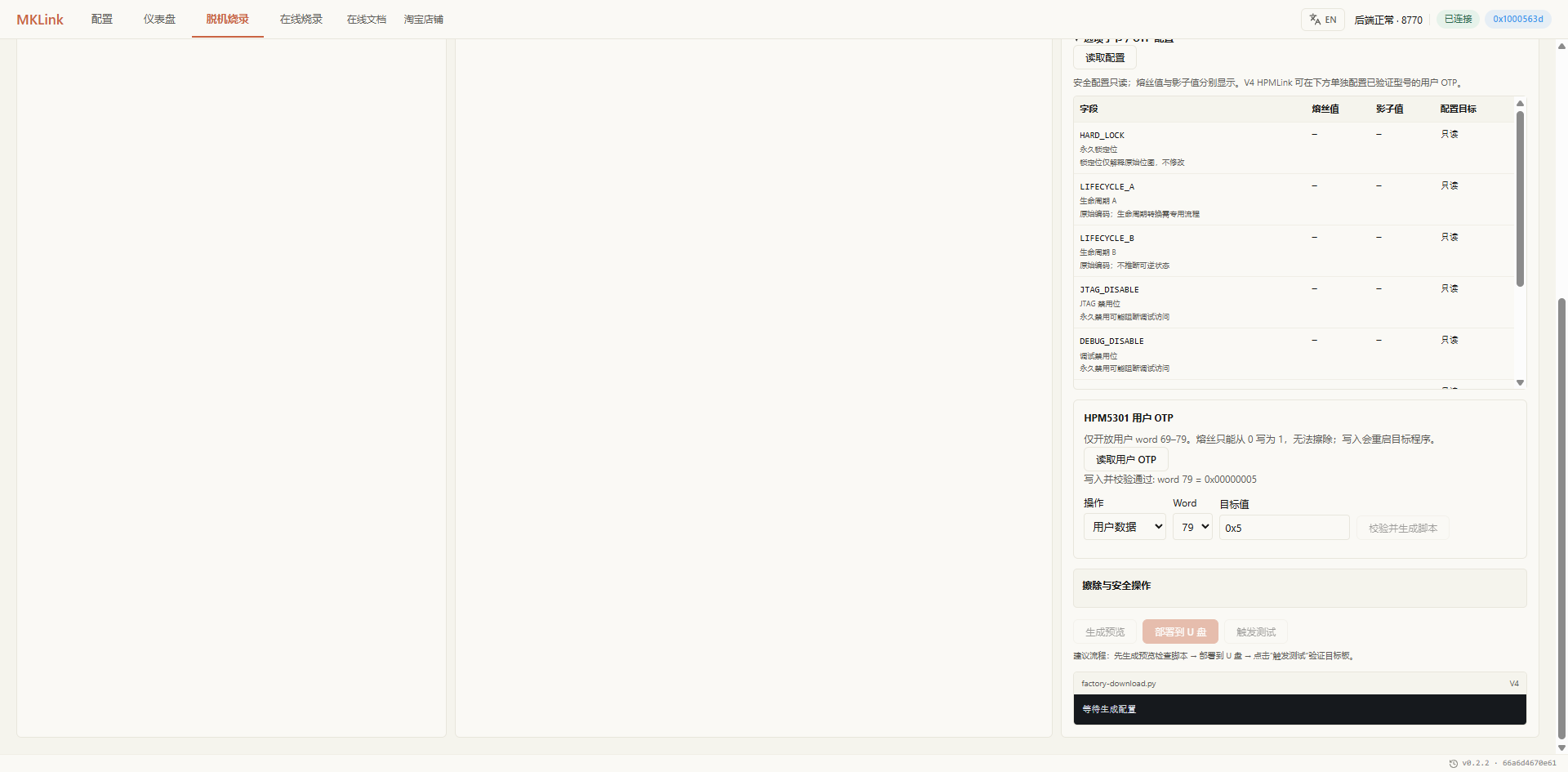Click the v0.2.2 version text
Viewport: 1568px width, 772px height.
coord(1475,763)
